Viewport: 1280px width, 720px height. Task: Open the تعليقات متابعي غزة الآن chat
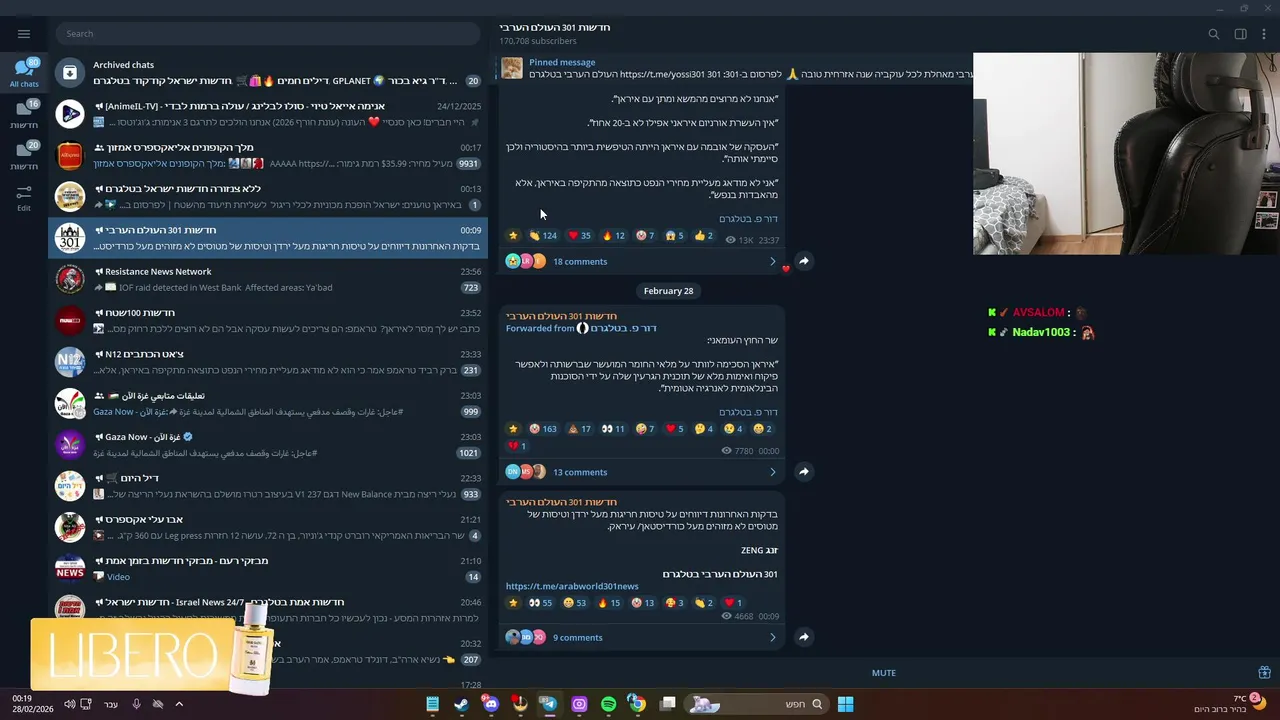click(268, 403)
